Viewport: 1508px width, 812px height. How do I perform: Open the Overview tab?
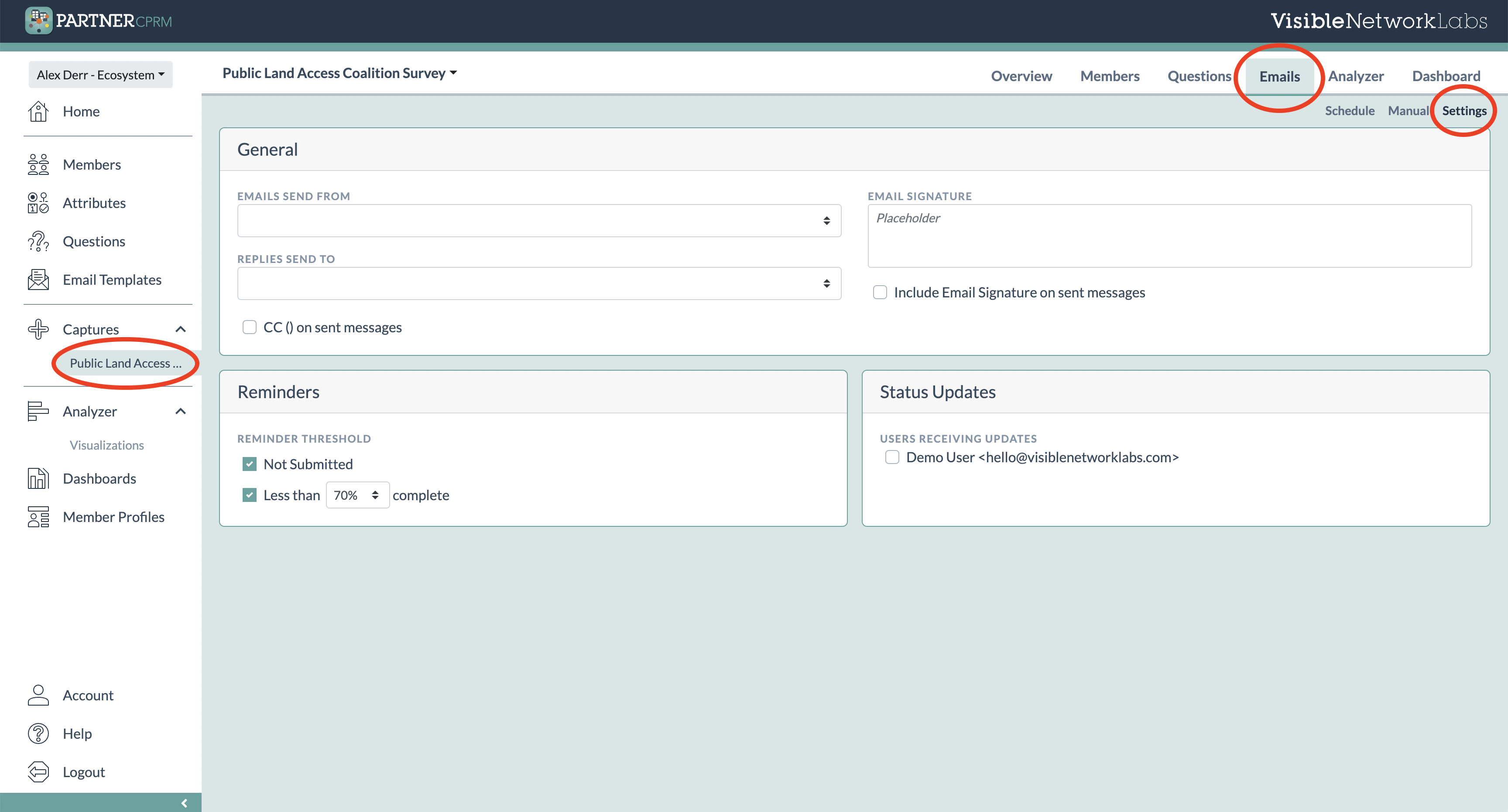tap(1021, 75)
